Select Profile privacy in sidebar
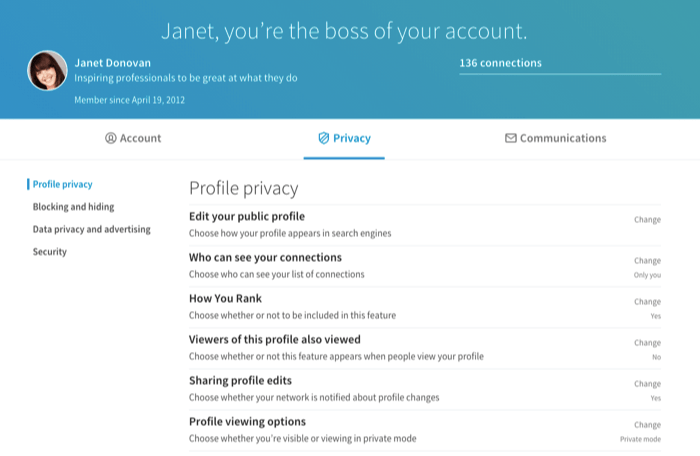Image resolution: width=700 pixels, height=456 pixels. [x=62, y=184]
